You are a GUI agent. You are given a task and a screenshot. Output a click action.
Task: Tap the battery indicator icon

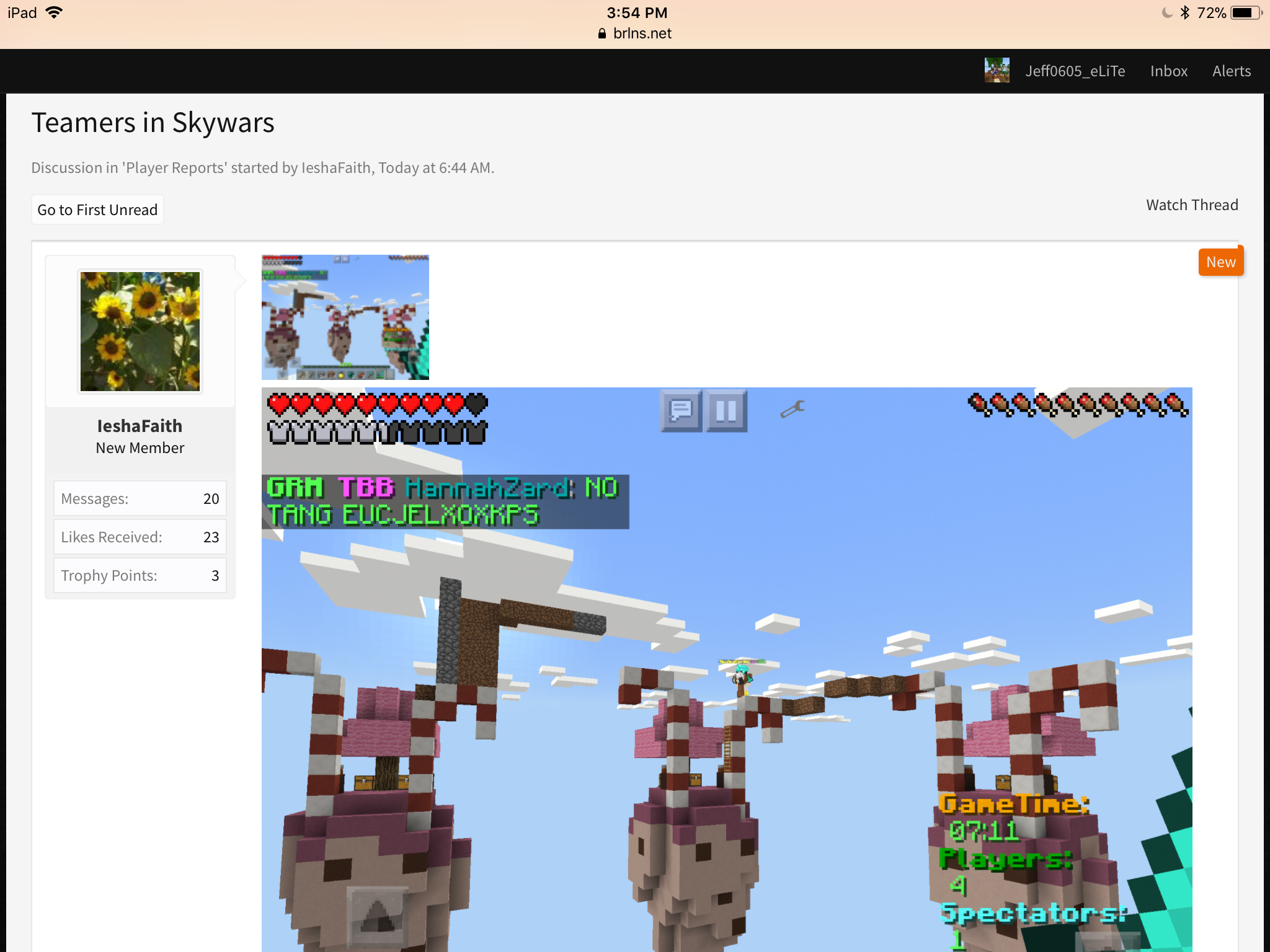click(1246, 12)
